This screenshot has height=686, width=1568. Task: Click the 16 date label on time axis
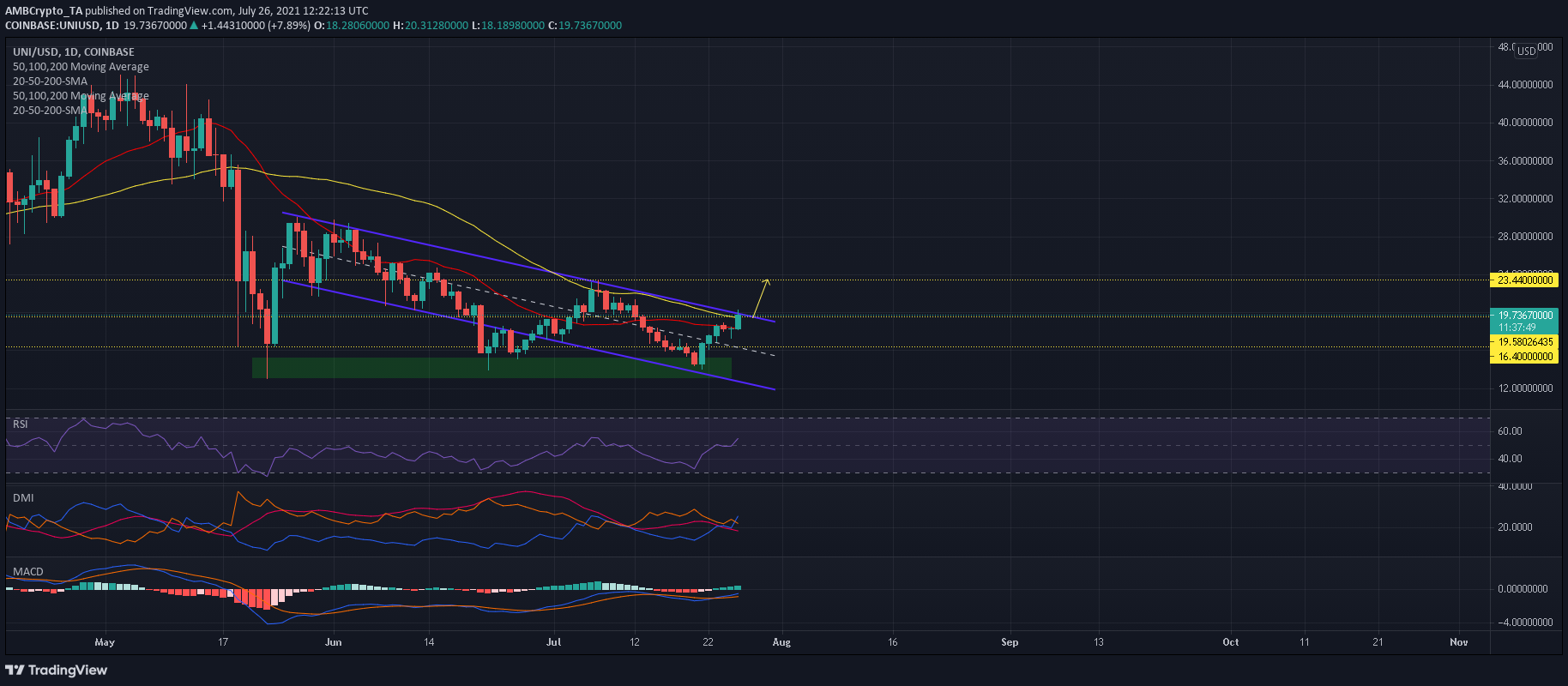pos(893,642)
